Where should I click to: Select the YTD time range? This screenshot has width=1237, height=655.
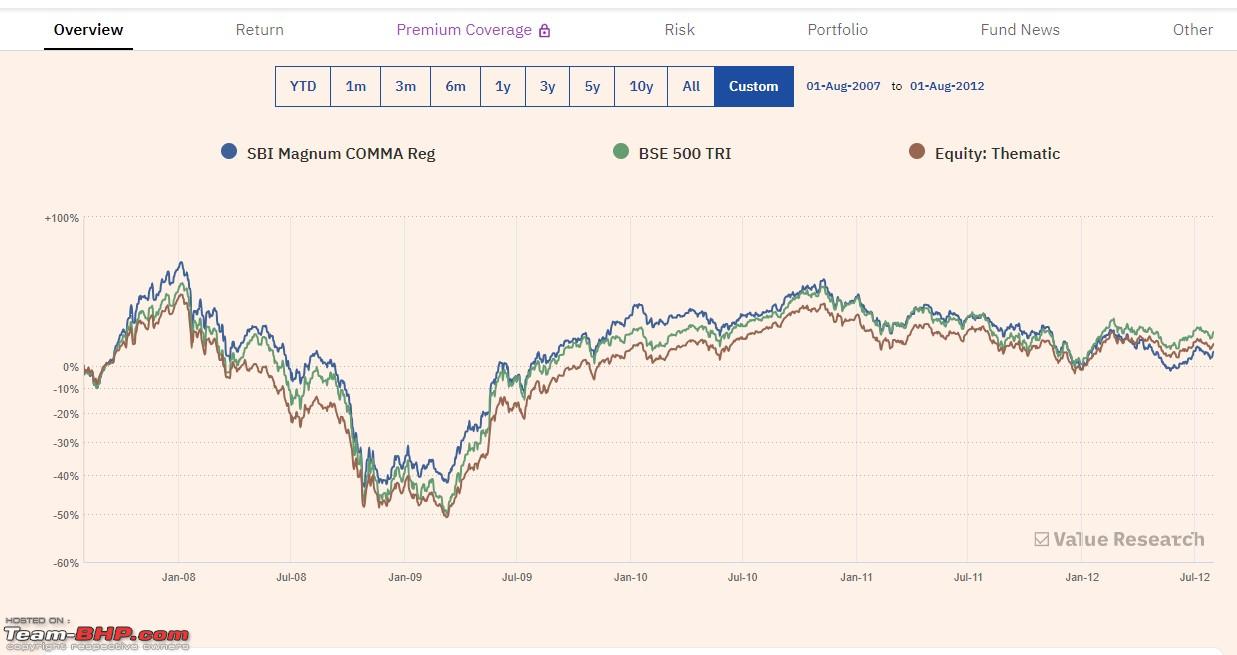303,86
